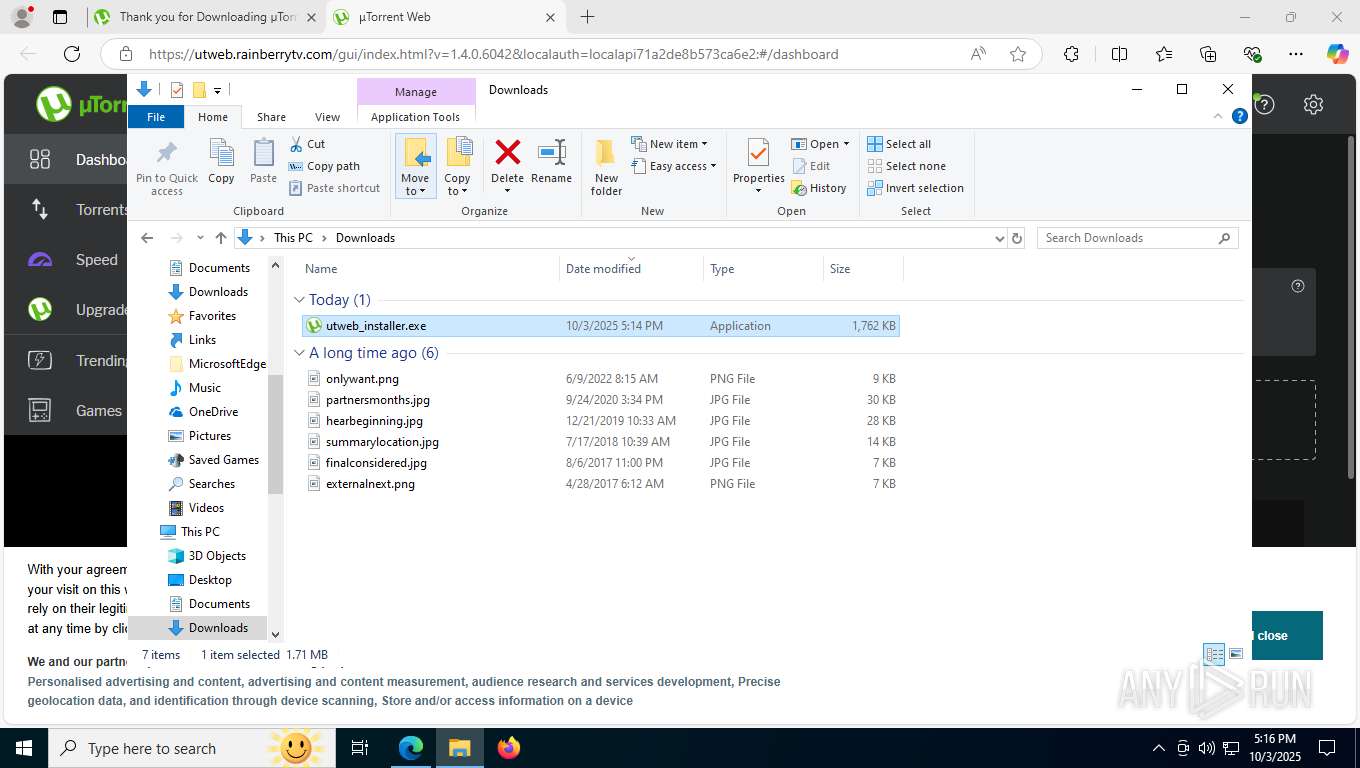The image size is (1360, 768).
Task: Delete the selected file via red X
Action: 507,166
